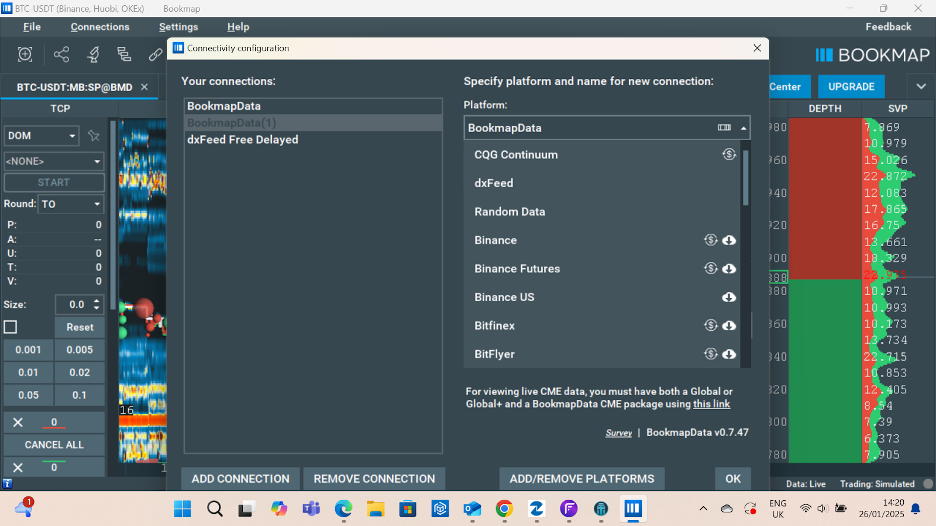This screenshot has height=526, width=936.
Task: Click the download icon on BitFlyer row
Action: pos(729,354)
